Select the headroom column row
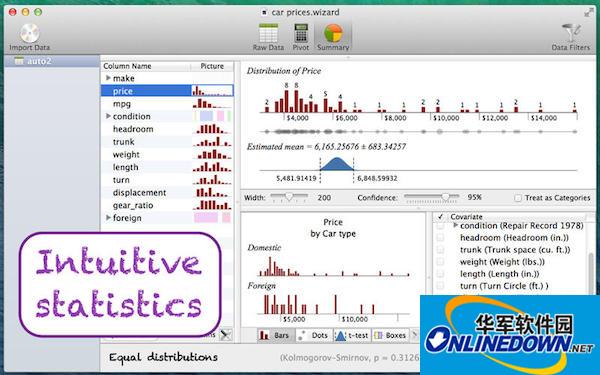This screenshot has width=600, height=375. click(x=167, y=129)
